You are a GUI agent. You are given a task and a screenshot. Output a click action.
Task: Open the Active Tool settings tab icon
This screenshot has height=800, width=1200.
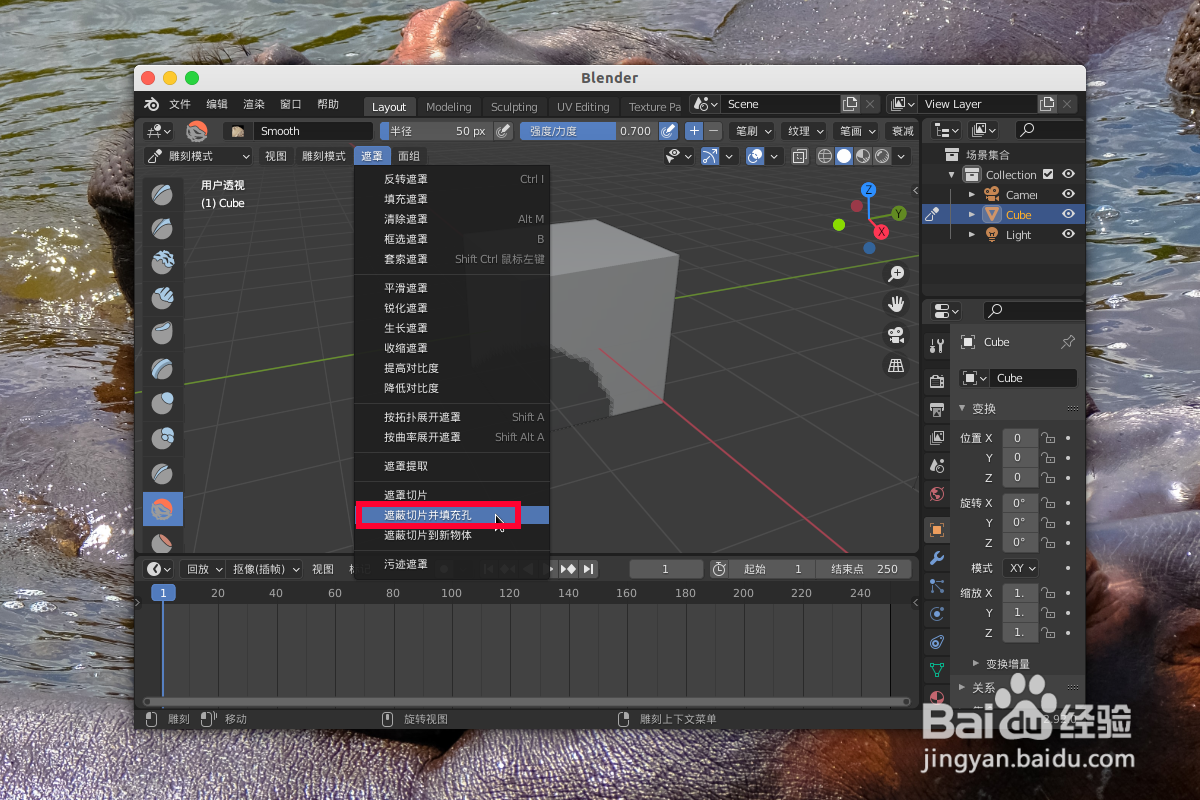937,346
